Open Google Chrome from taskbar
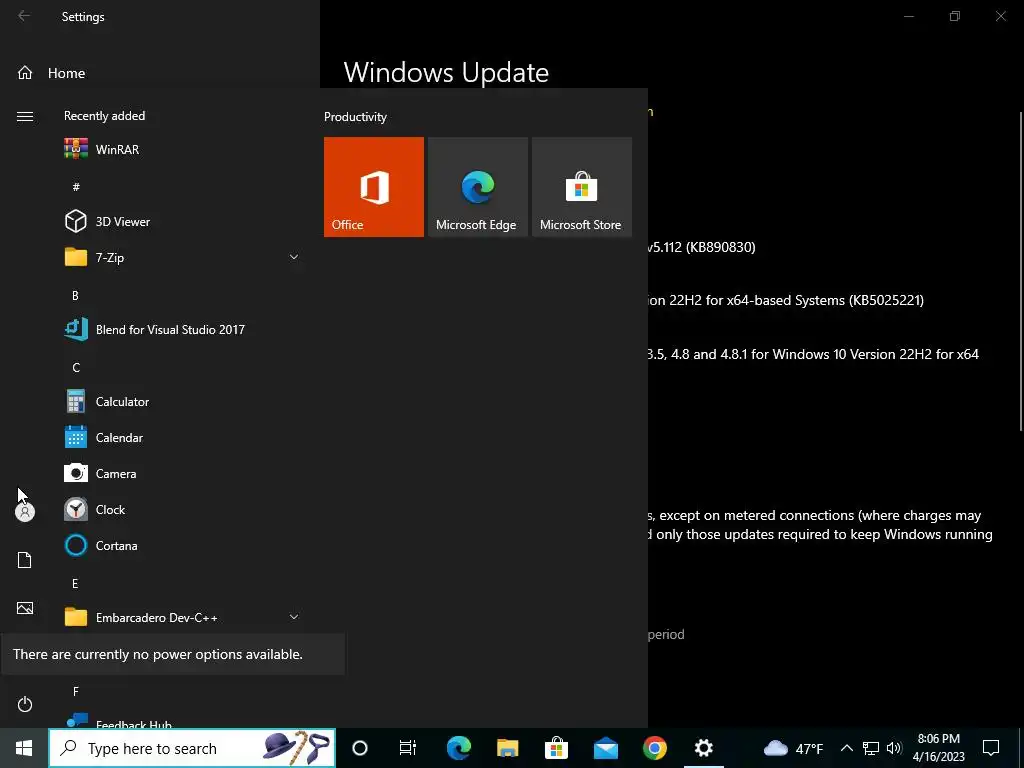Viewport: 1024px width, 768px height. [x=654, y=748]
